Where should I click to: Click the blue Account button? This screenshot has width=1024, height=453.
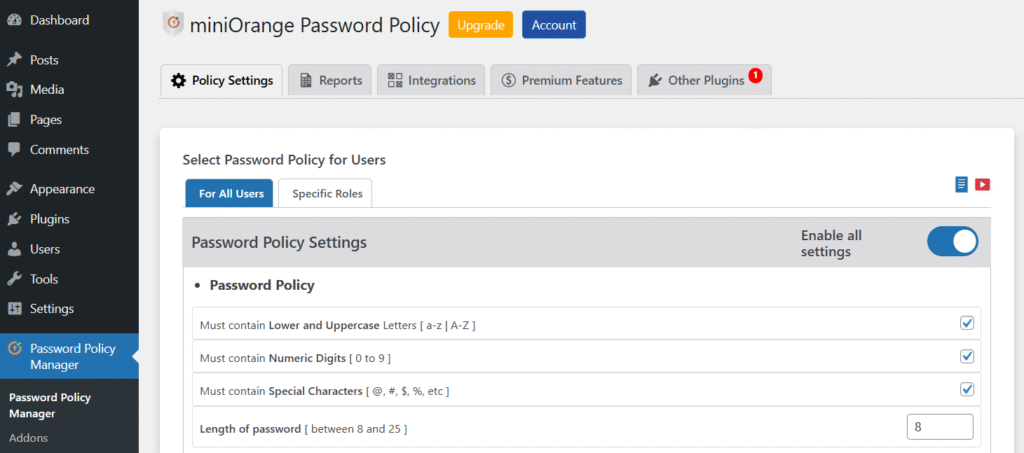coord(553,25)
